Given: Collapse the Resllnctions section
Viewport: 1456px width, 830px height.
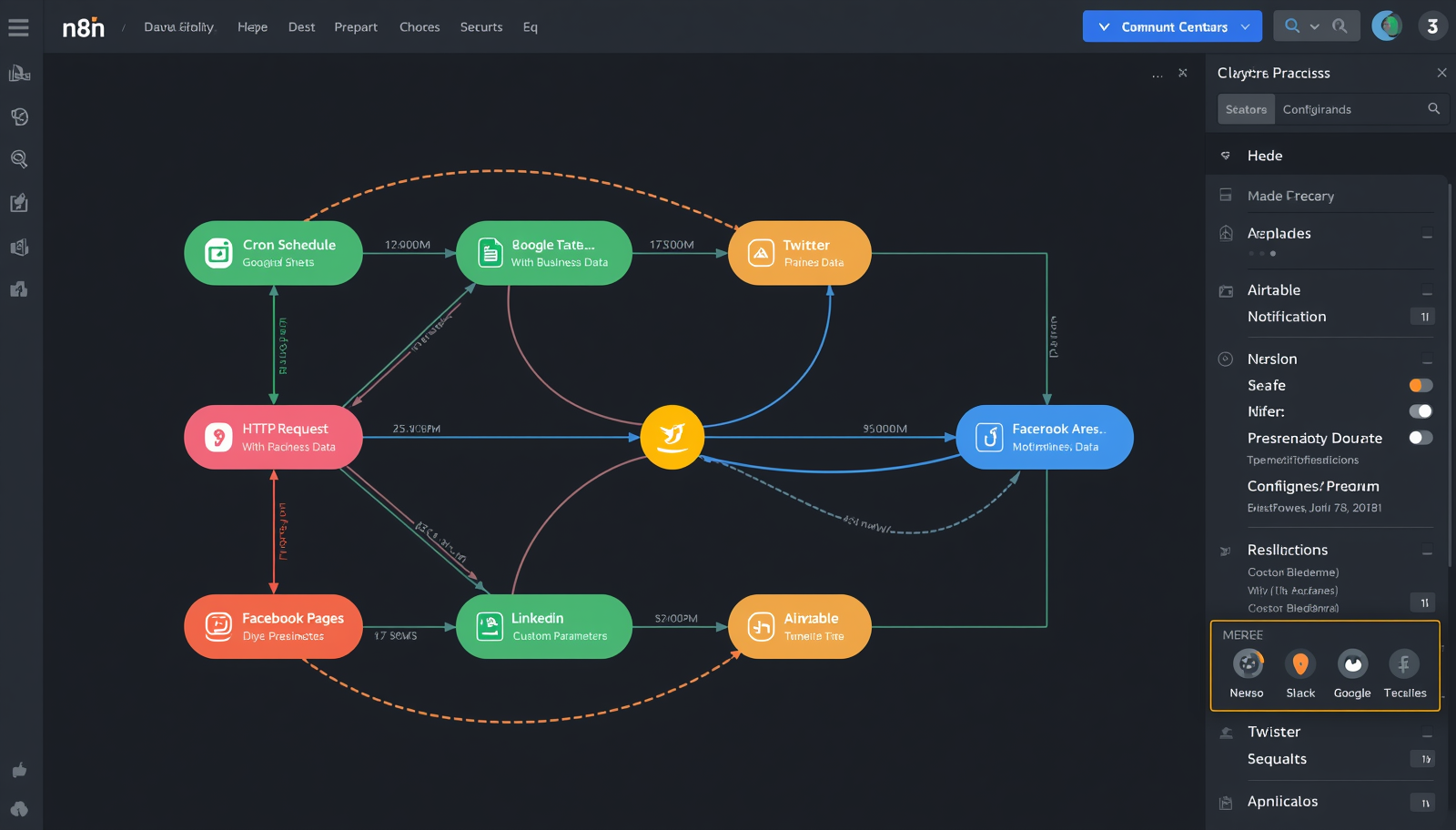Looking at the screenshot, I should [1427, 552].
